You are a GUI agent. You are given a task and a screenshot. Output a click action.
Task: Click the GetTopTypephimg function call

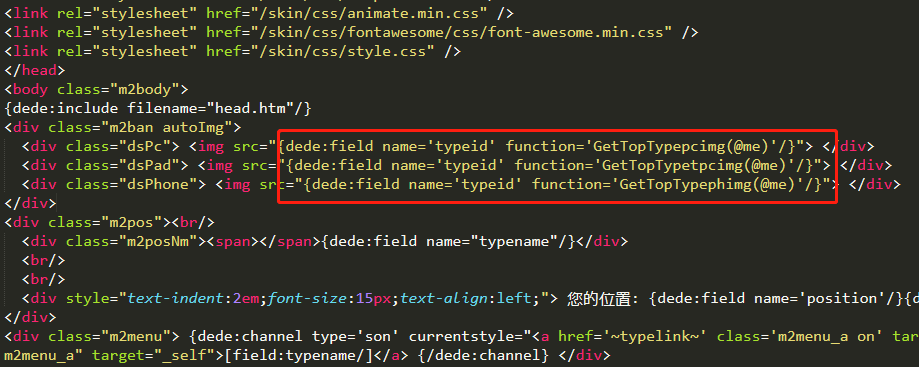(x=708, y=185)
